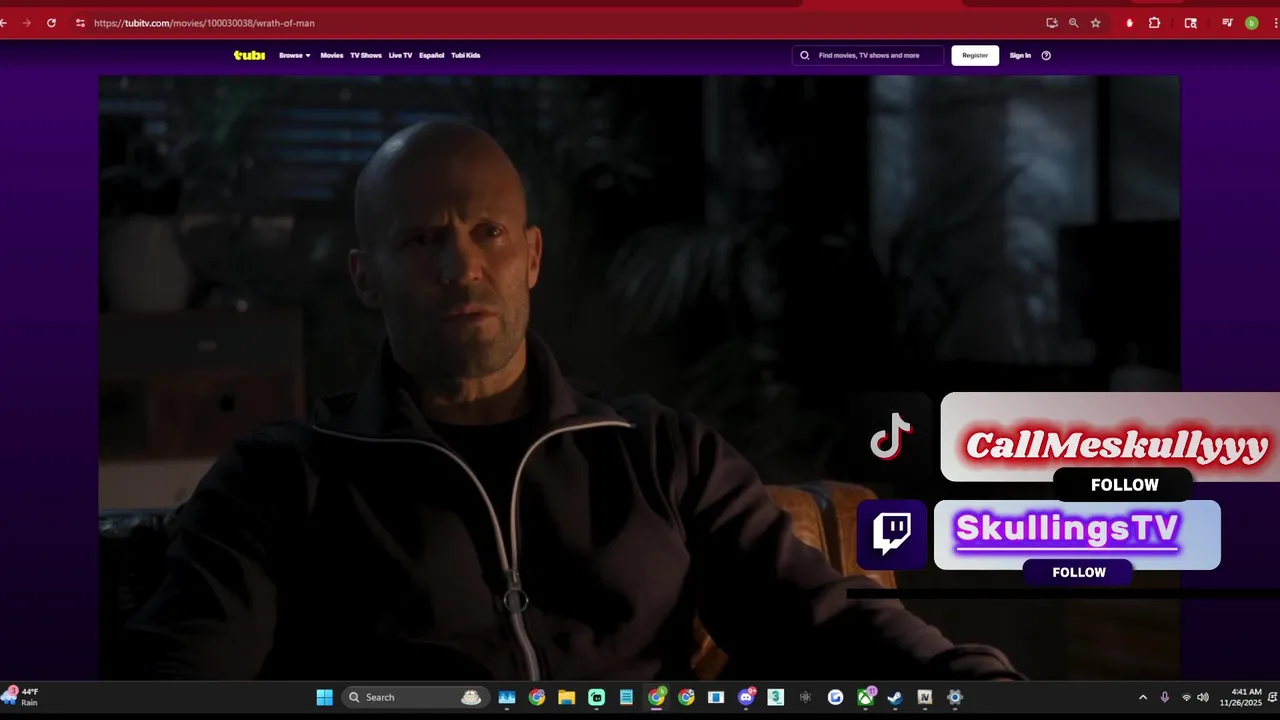Viewport: 1280px width, 720px height.
Task: Click the Find movies search field
Action: pos(868,56)
